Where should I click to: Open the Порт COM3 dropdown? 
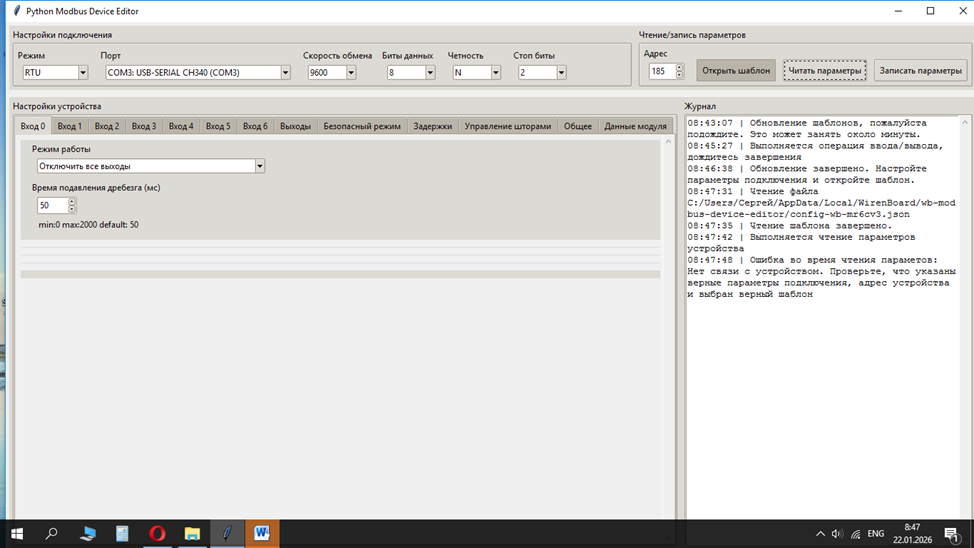click(285, 73)
